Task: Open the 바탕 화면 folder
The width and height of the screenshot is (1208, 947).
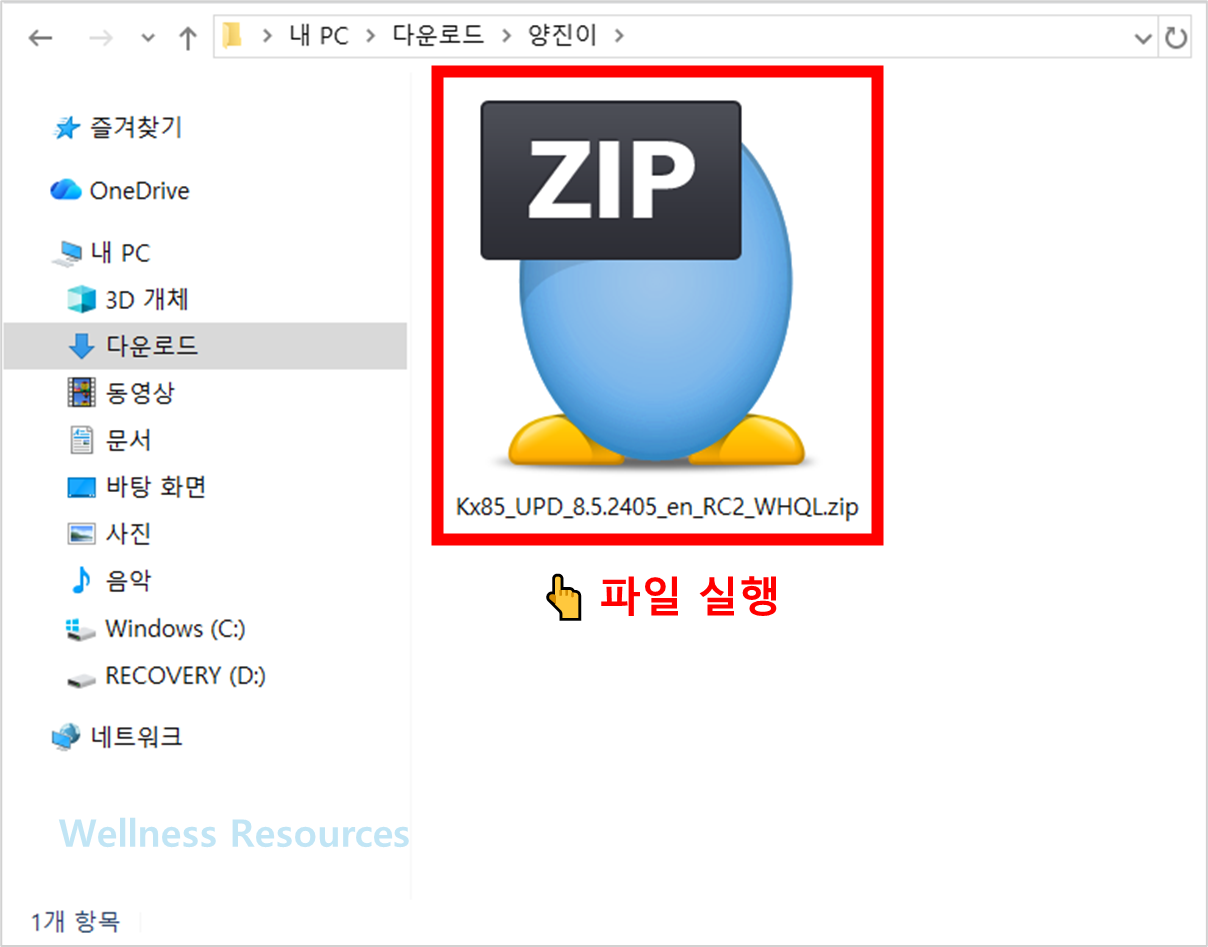Action: [x=156, y=486]
